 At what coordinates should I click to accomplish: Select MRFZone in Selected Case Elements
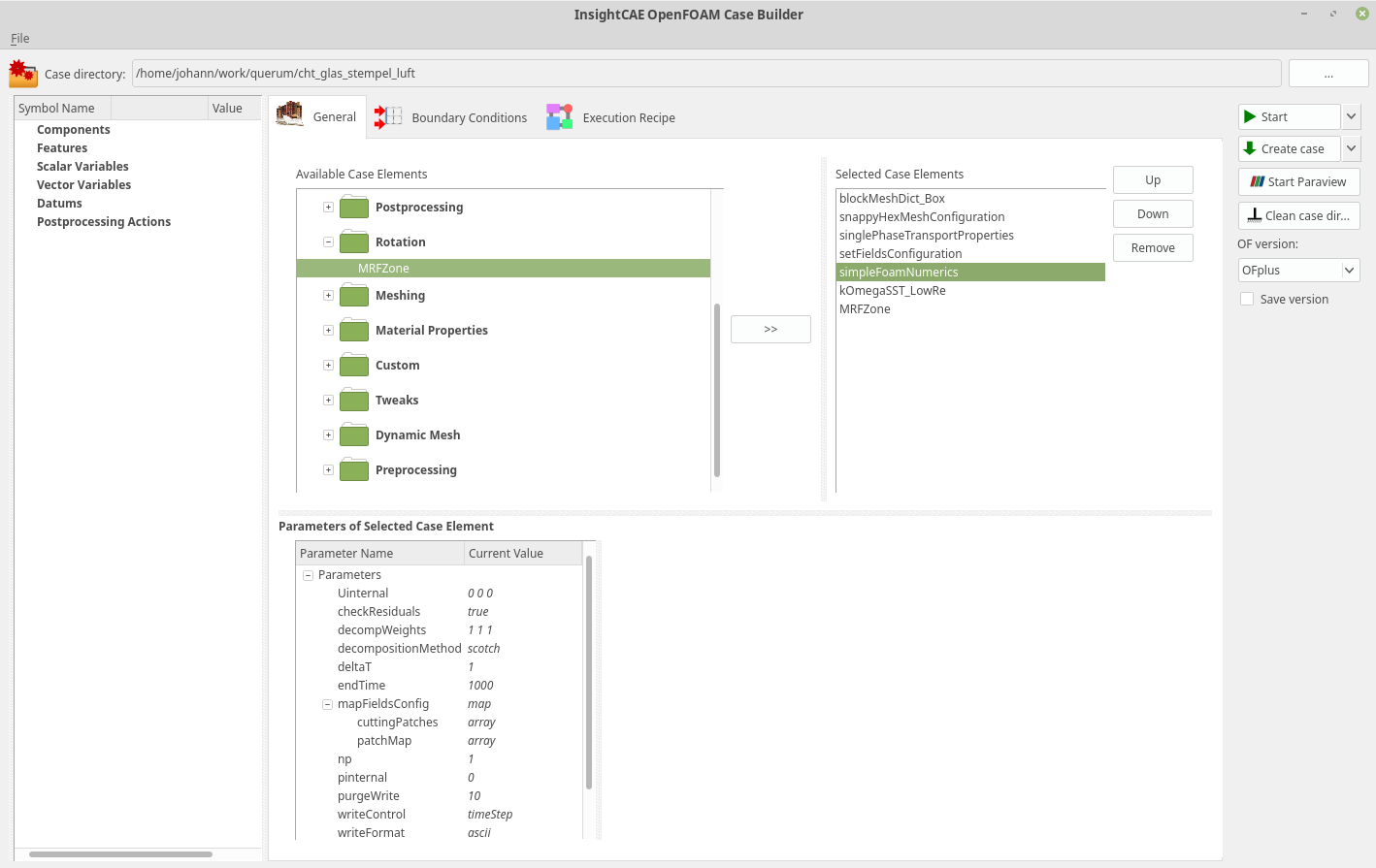coord(970,308)
